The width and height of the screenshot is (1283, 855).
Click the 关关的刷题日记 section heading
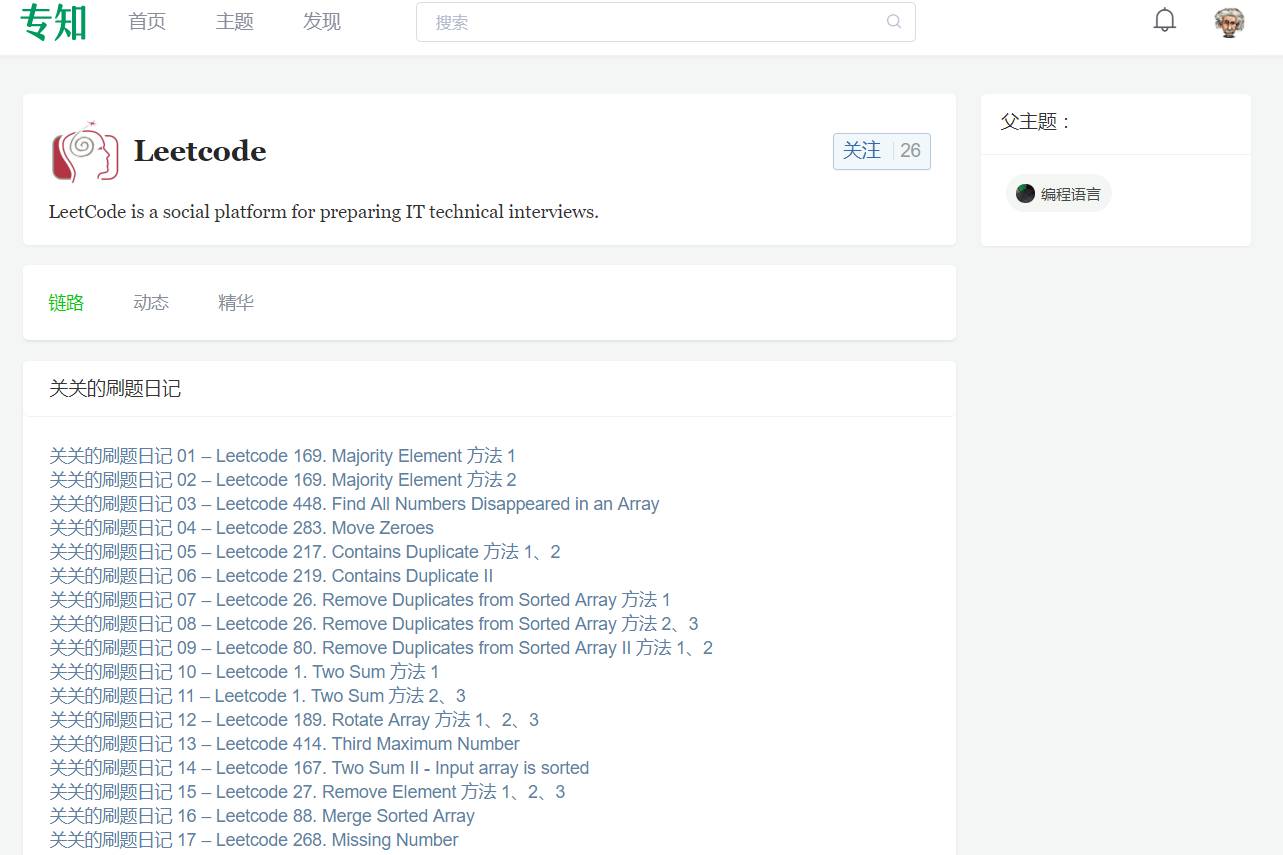(x=115, y=389)
